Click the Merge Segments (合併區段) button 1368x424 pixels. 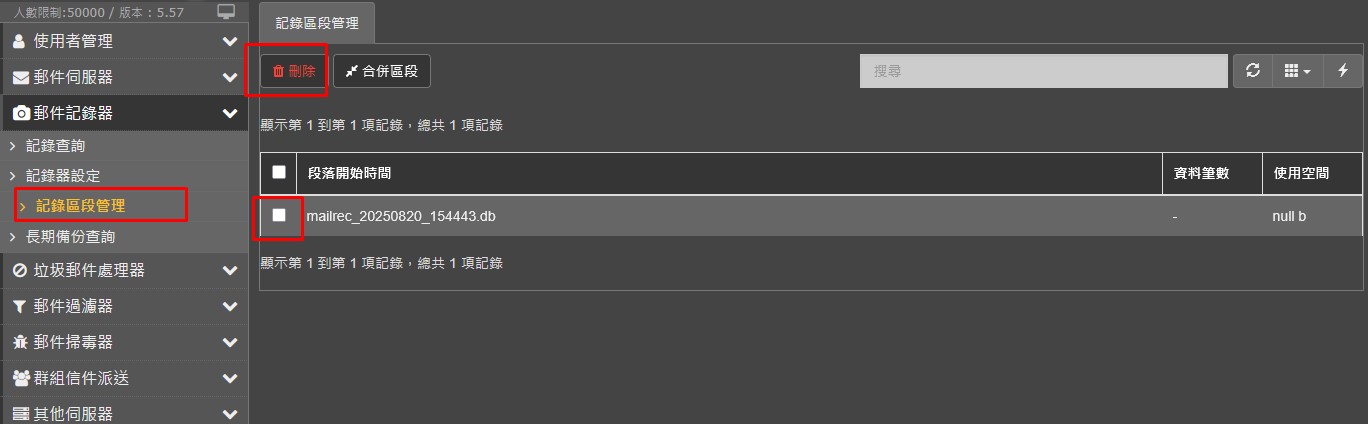tap(382, 72)
